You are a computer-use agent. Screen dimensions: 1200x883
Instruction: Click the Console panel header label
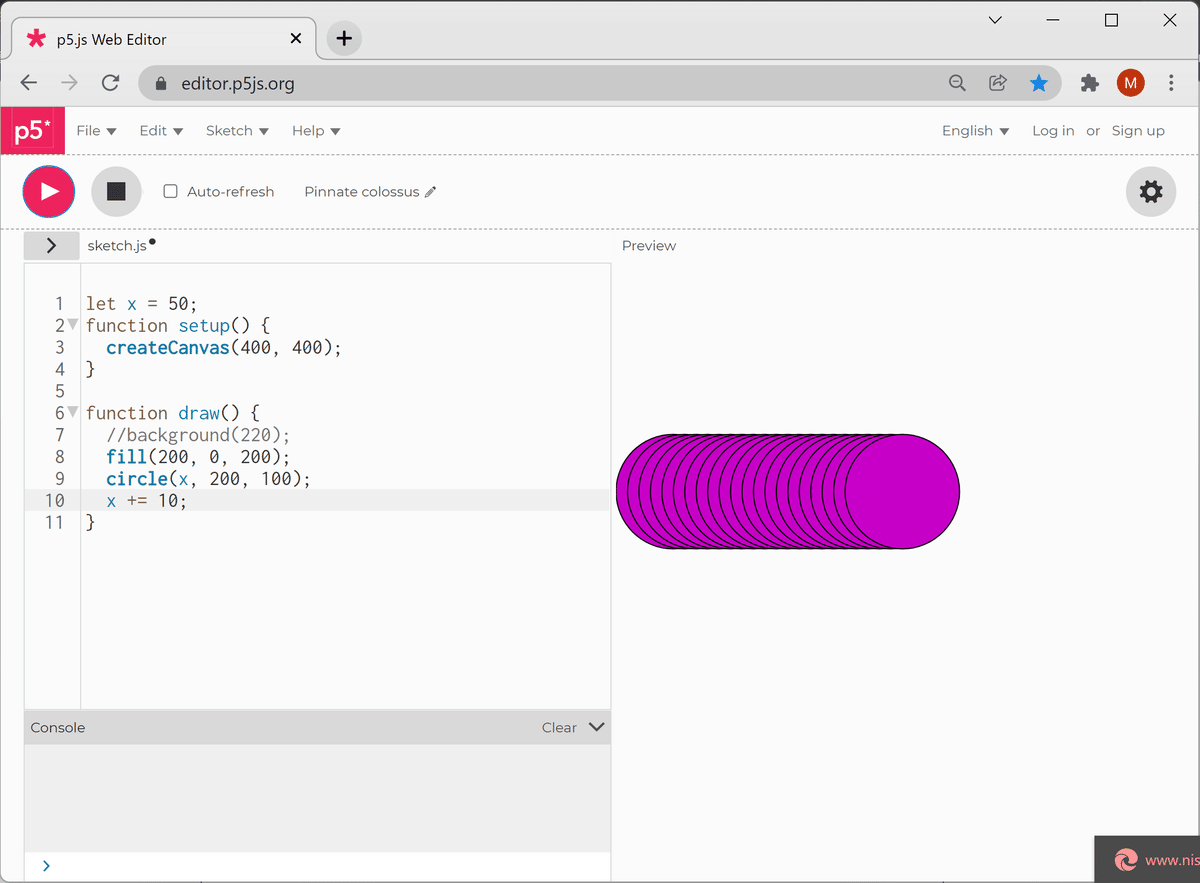[x=58, y=728]
